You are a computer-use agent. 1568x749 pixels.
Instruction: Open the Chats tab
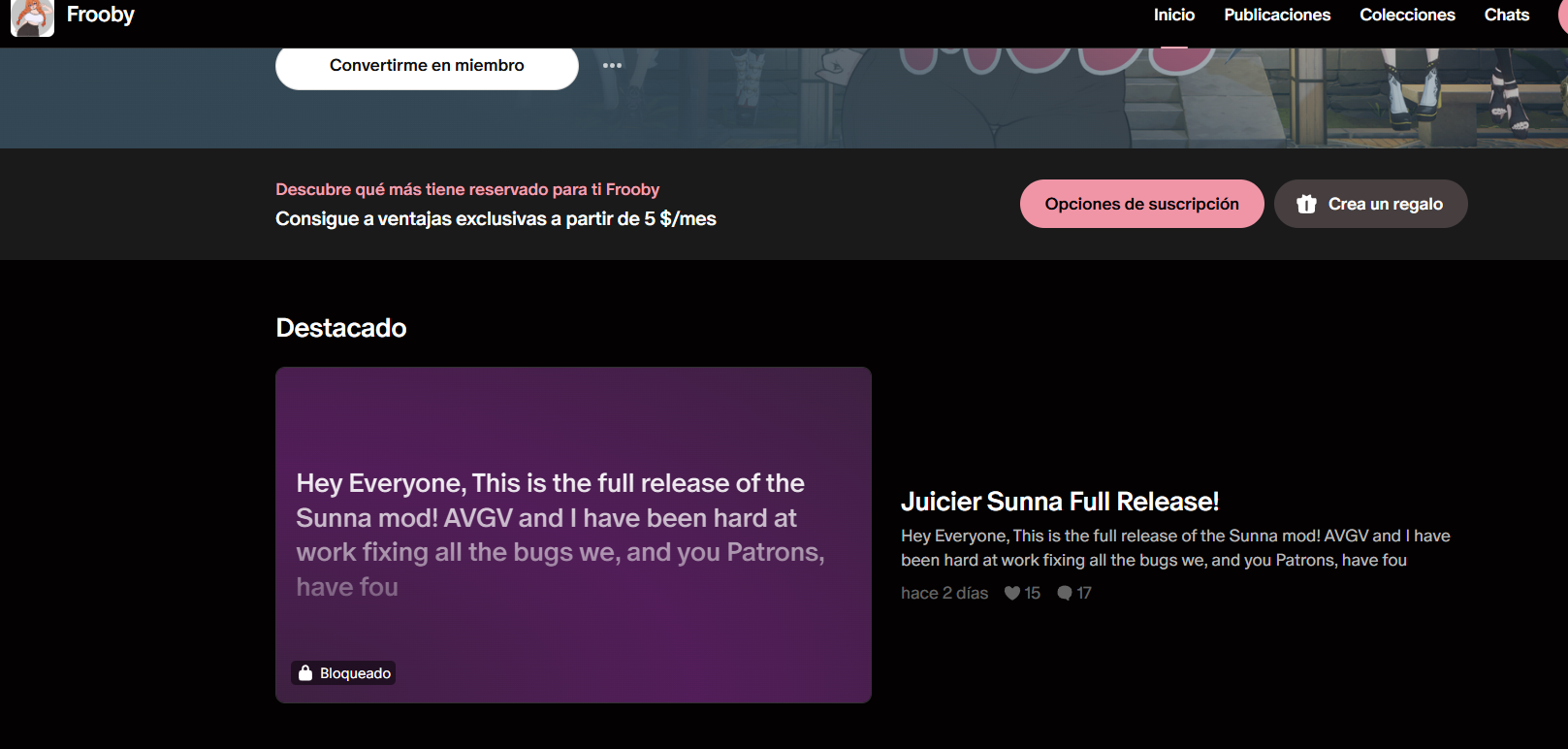[1506, 15]
